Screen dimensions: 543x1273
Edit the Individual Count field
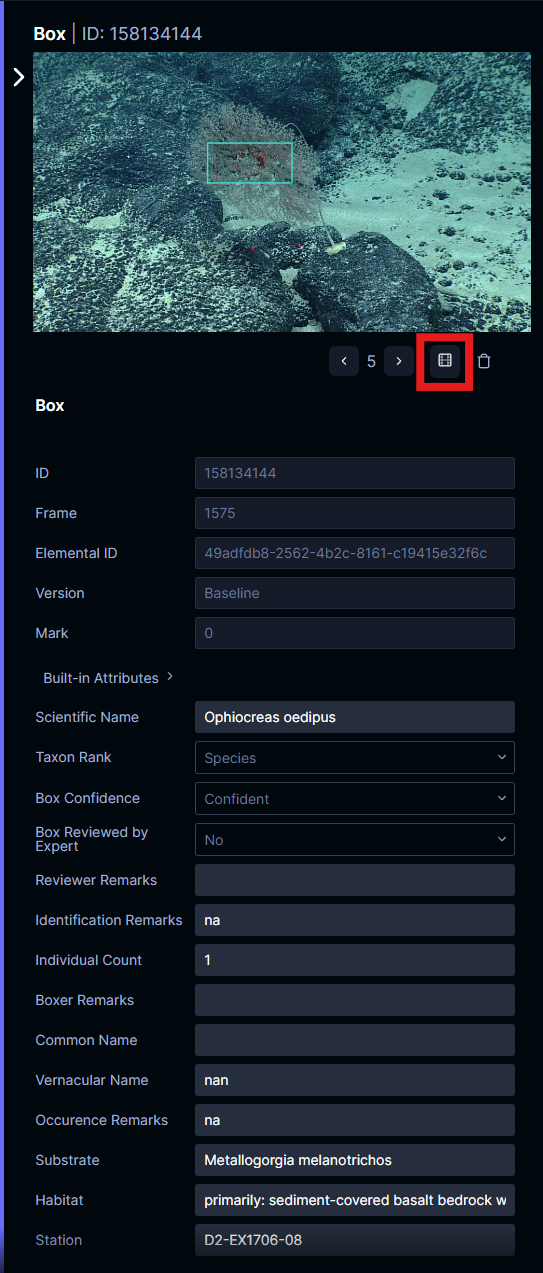355,960
